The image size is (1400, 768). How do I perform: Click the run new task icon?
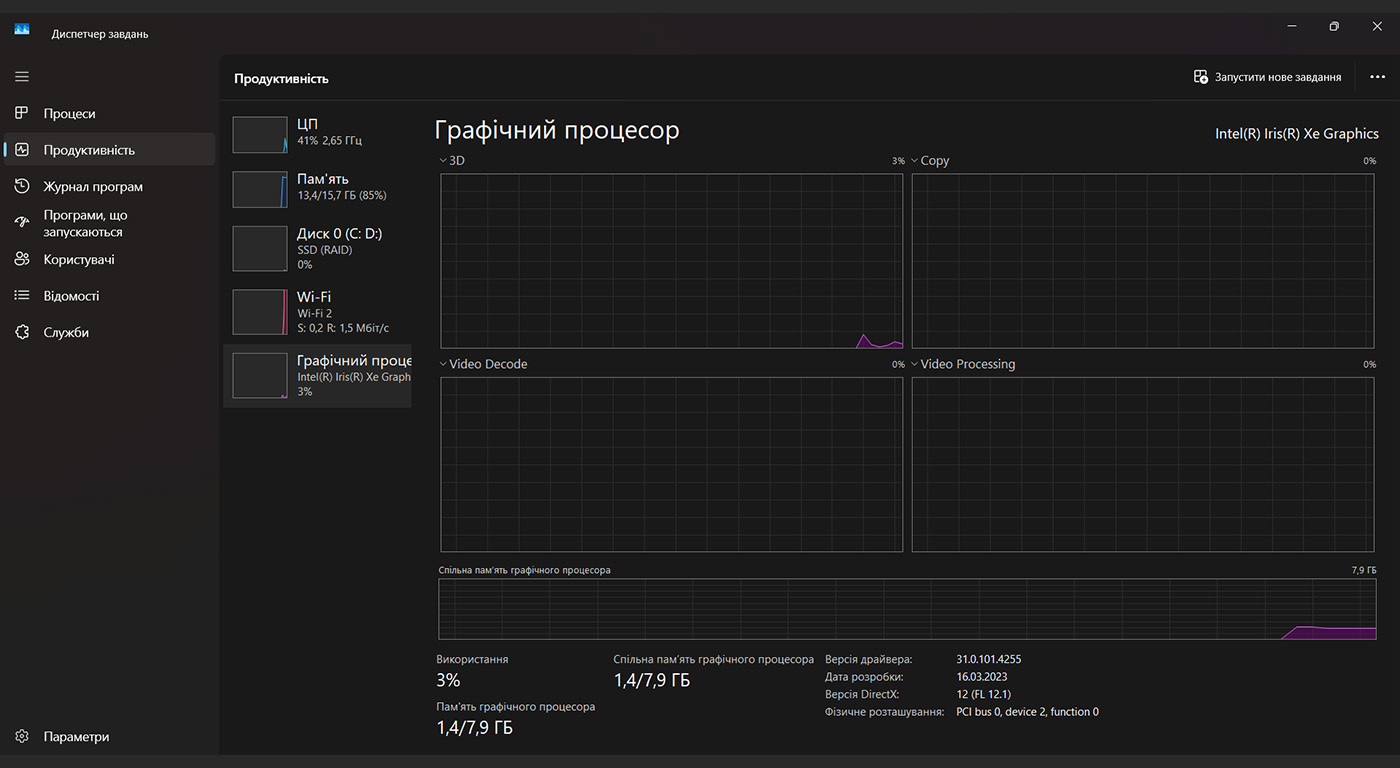[x=1201, y=77]
